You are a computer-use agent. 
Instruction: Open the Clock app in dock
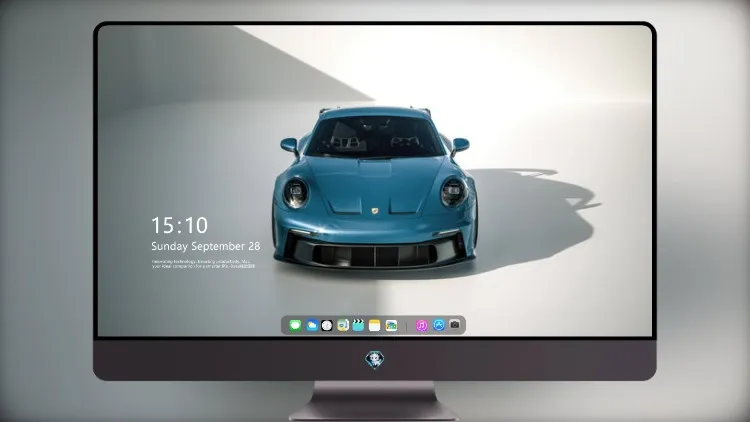pos(327,325)
